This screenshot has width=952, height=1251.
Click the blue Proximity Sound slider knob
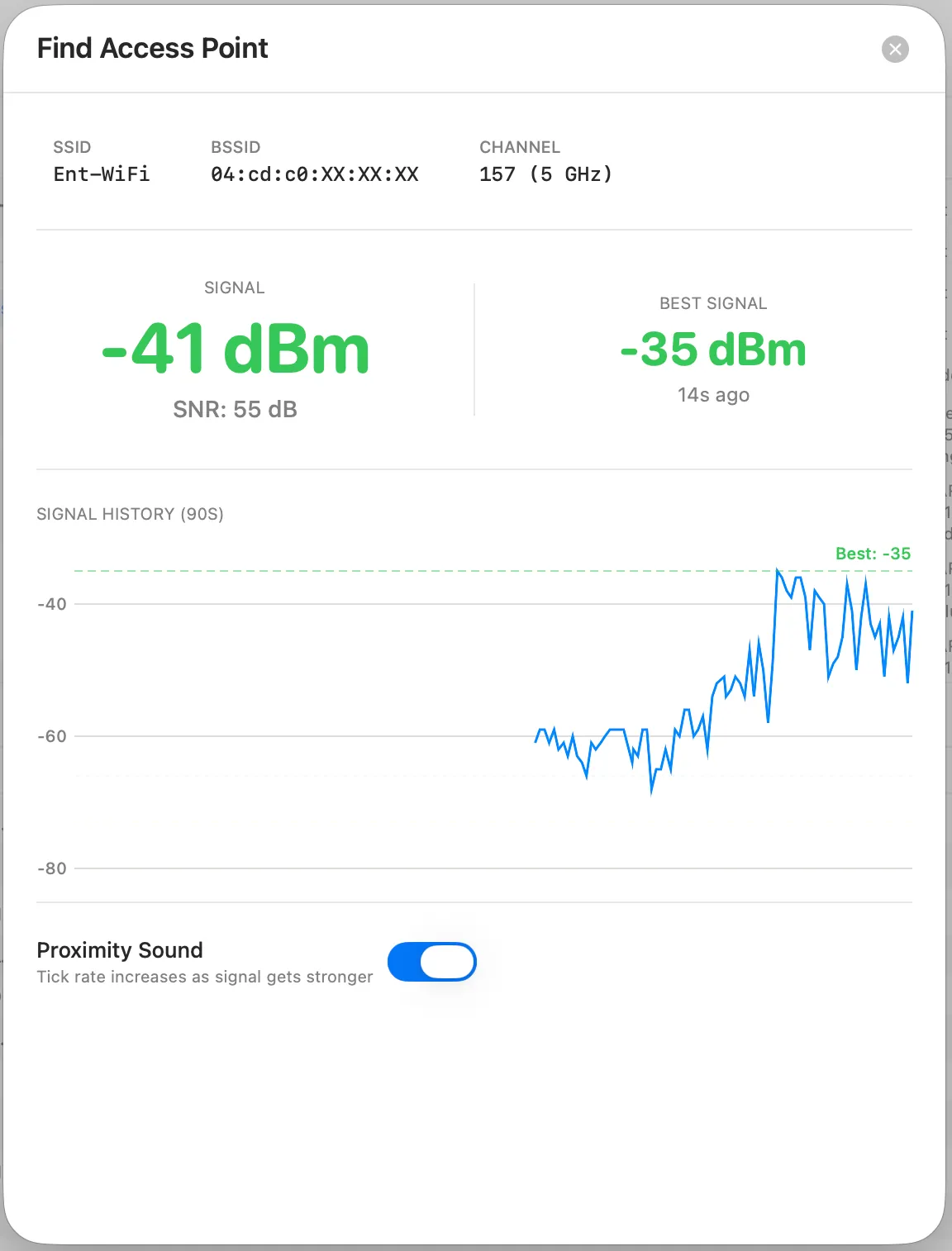[450, 961]
